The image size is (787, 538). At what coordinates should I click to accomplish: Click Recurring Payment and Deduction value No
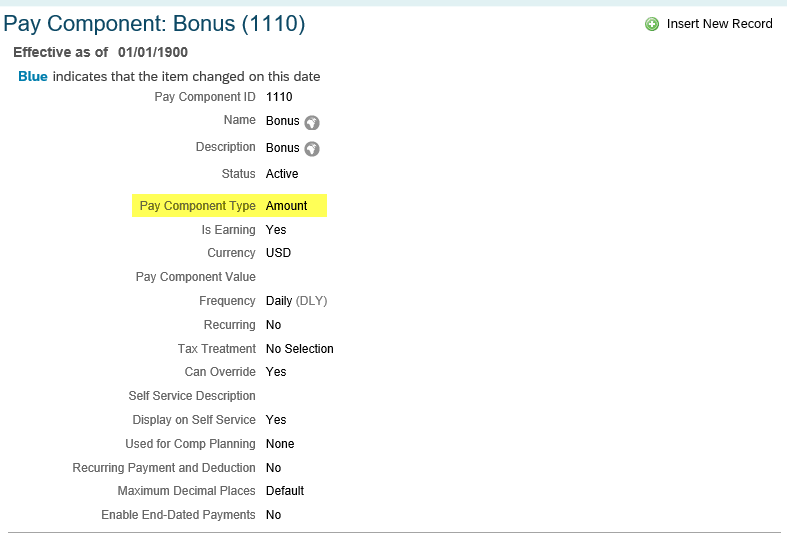[273, 467]
